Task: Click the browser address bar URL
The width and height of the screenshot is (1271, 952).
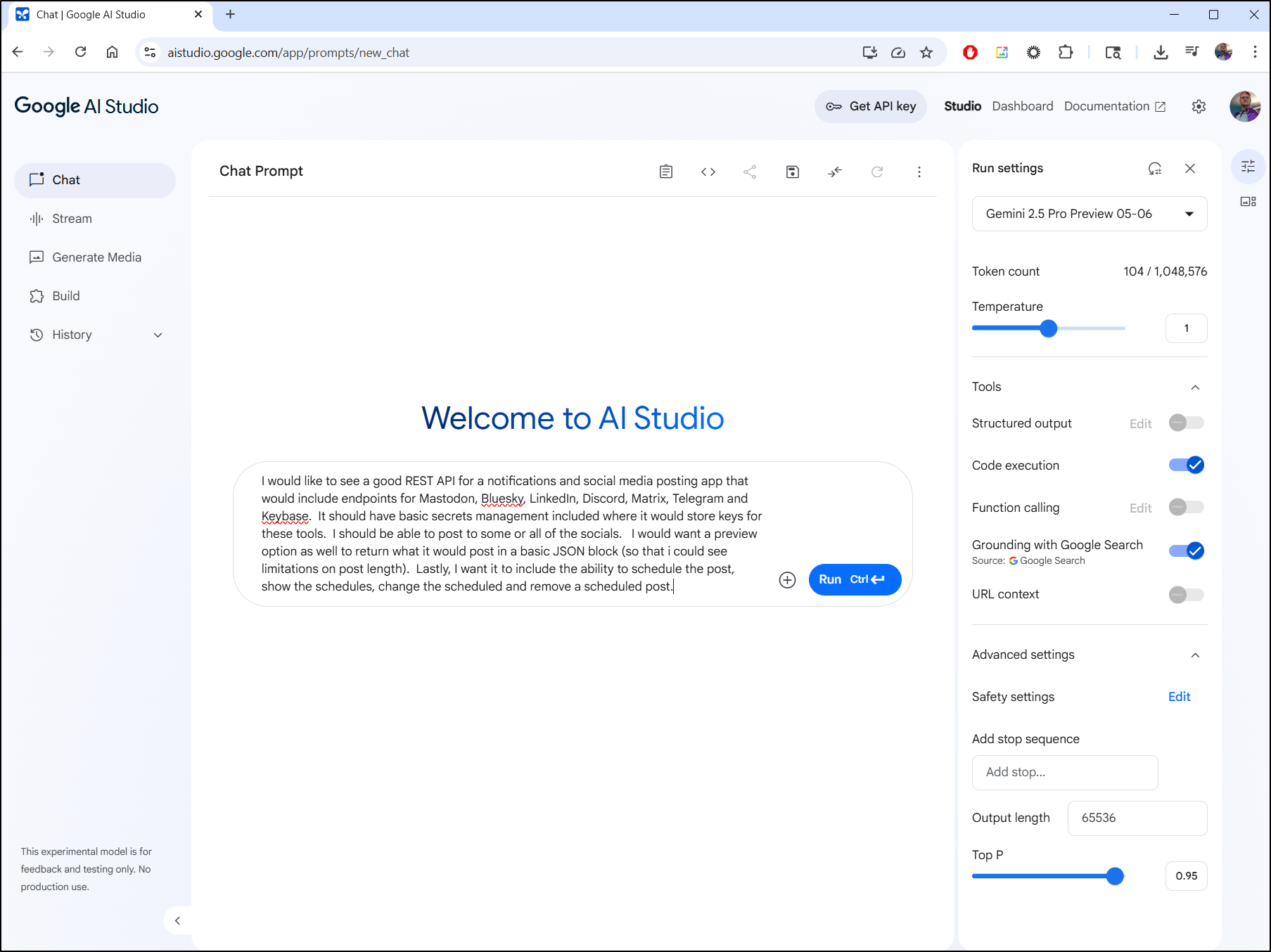Action: [x=288, y=53]
